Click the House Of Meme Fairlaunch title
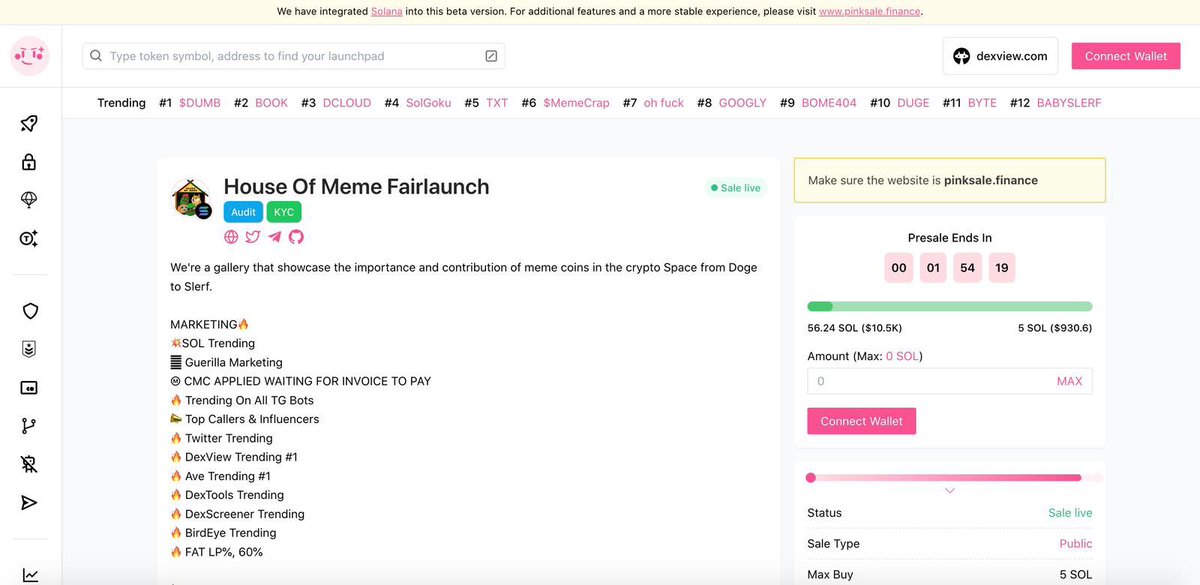Image resolution: width=1200 pixels, height=585 pixels. point(356,186)
